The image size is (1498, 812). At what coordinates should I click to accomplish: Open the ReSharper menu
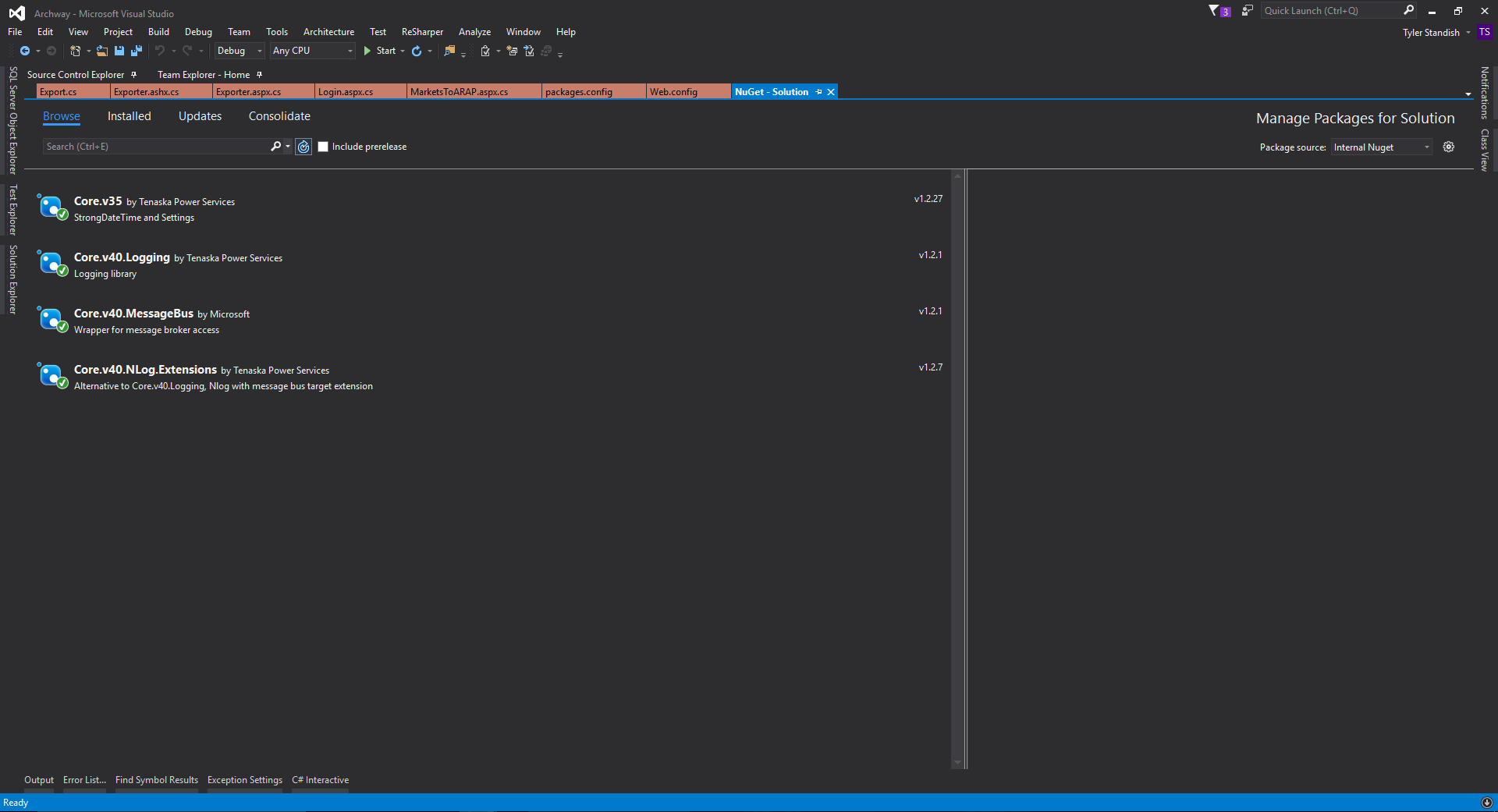(422, 32)
